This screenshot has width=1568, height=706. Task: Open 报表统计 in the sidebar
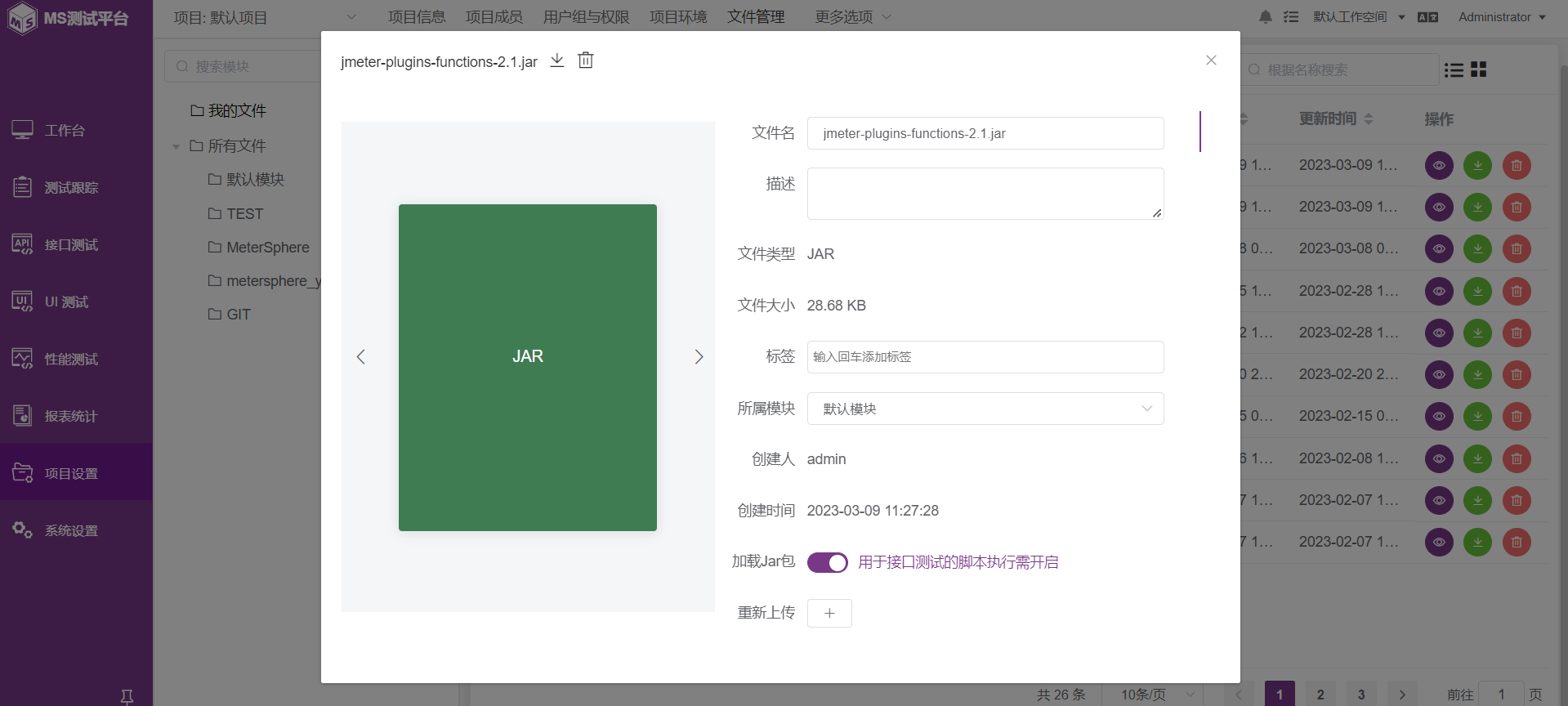76,416
